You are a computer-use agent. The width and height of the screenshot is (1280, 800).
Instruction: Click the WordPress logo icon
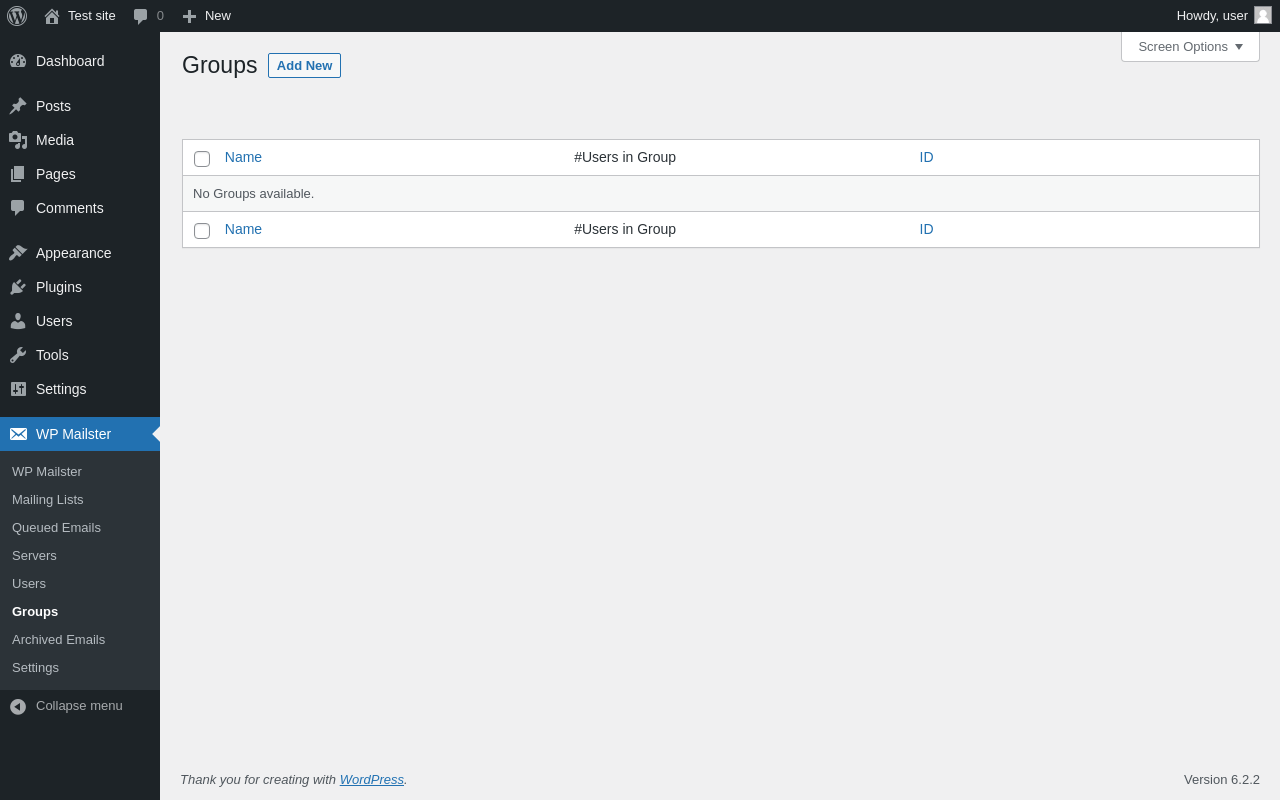17,16
